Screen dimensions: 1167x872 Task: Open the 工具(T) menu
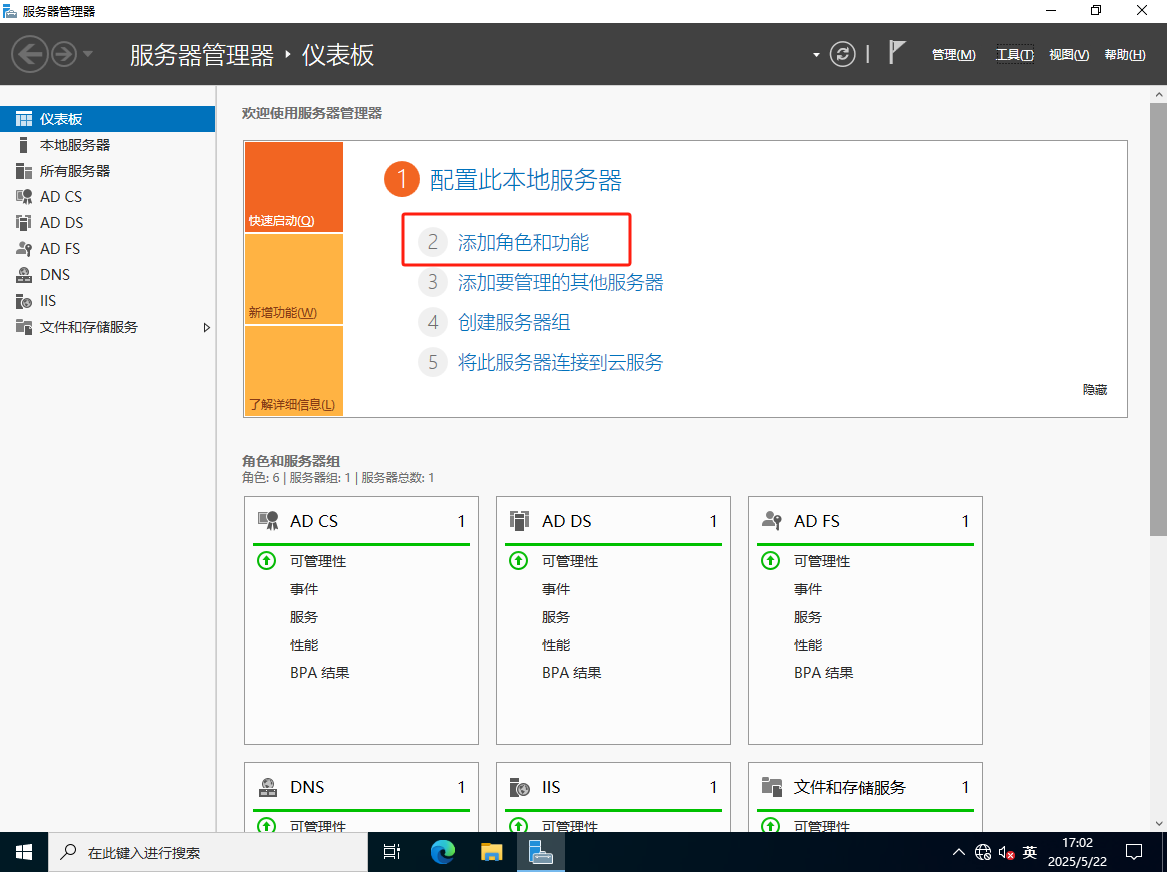[x=1014, y=55]
